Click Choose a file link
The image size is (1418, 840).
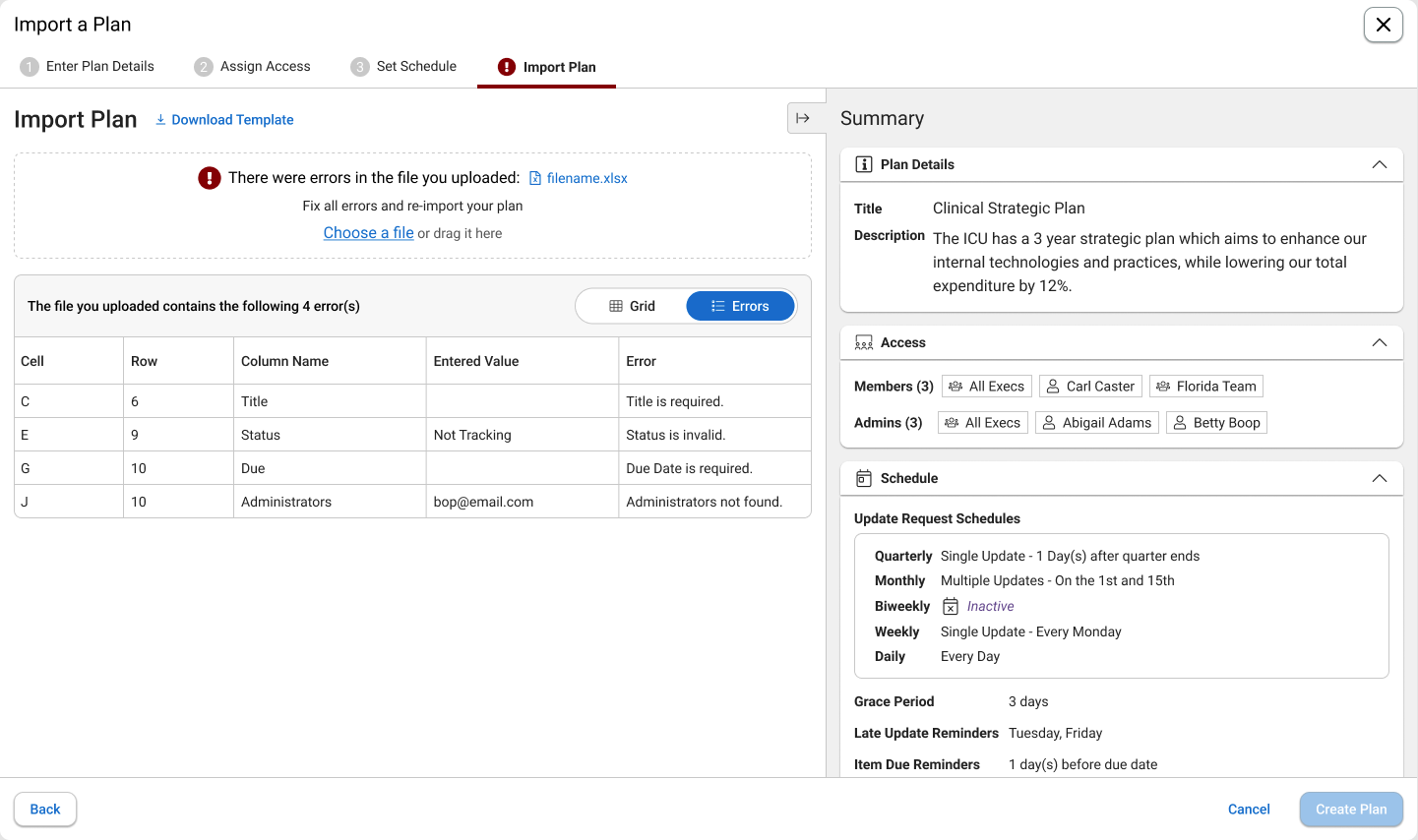[x=369, y=233]
